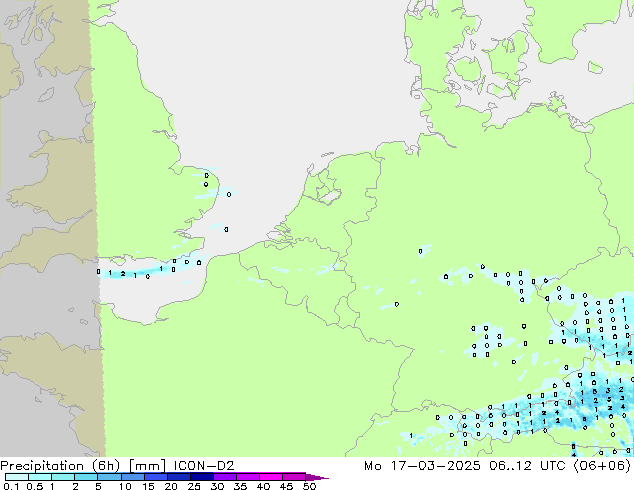Click the legend scale label '45'
The image size is (634, 490).
[x=286, y=486]
